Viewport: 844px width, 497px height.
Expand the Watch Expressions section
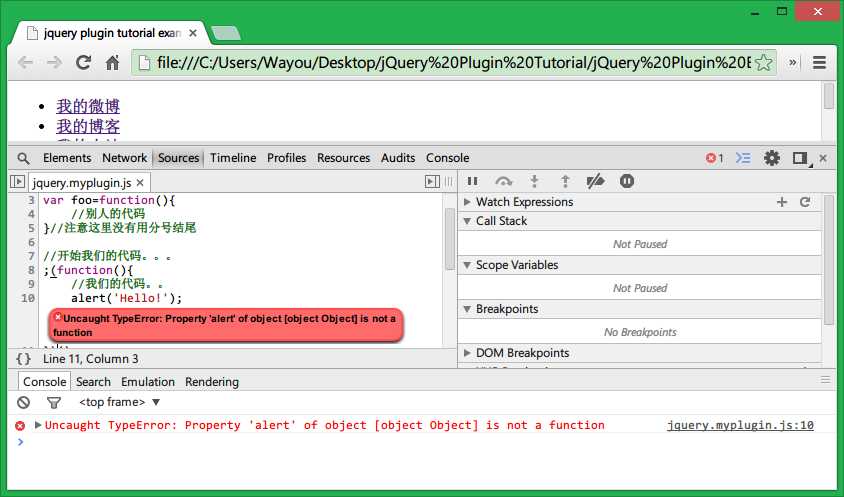pos(467,202)
